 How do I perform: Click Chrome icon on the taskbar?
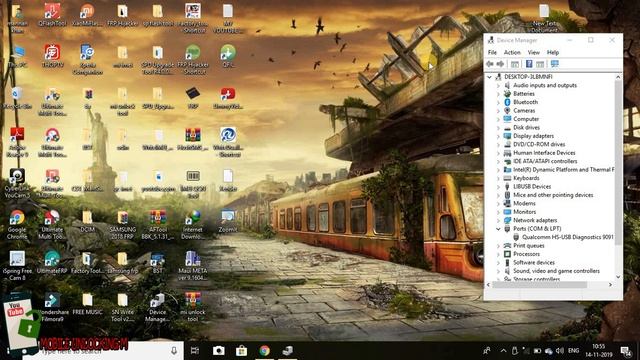coord(264,351)
